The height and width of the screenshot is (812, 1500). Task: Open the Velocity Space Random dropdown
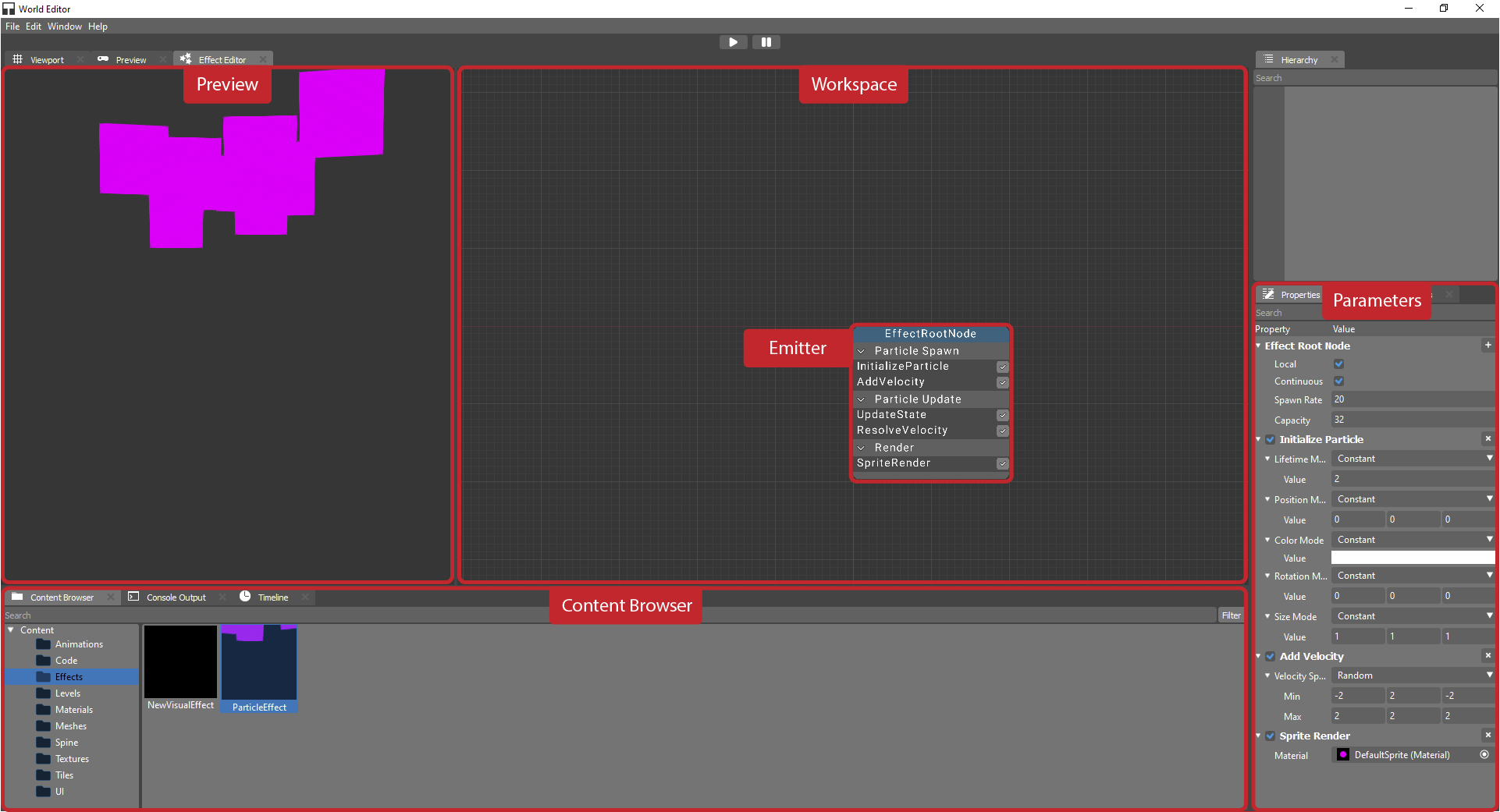click(1412, 675)
